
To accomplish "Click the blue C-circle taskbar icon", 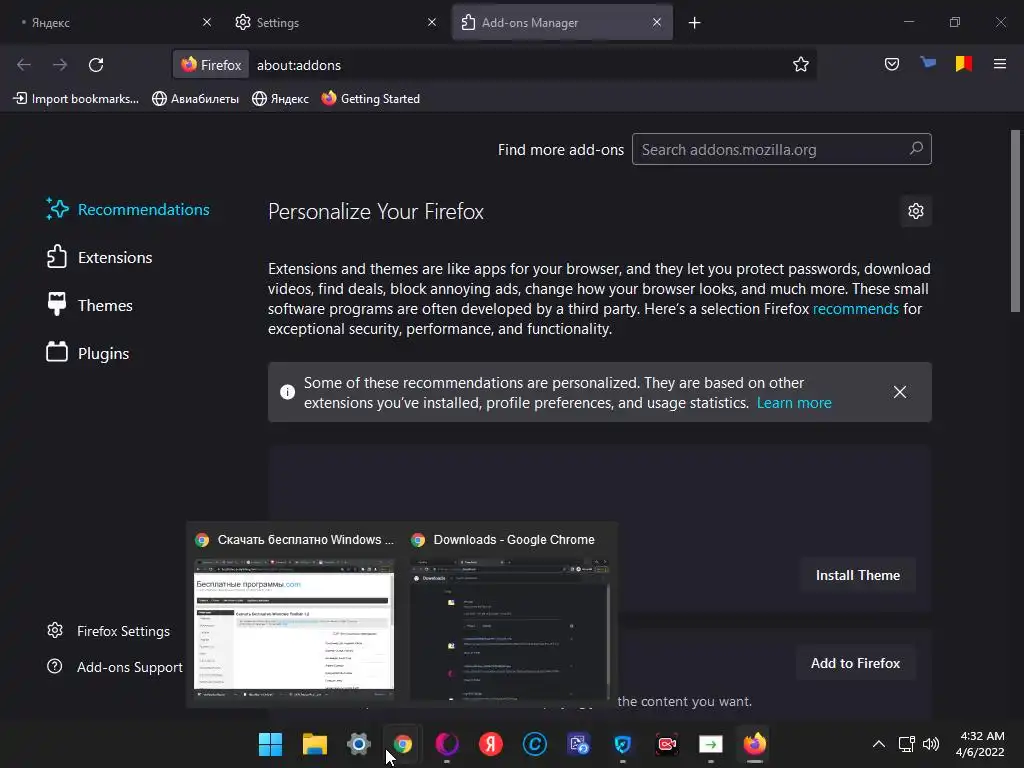I will pyautogui.click(x=535, y=744).
